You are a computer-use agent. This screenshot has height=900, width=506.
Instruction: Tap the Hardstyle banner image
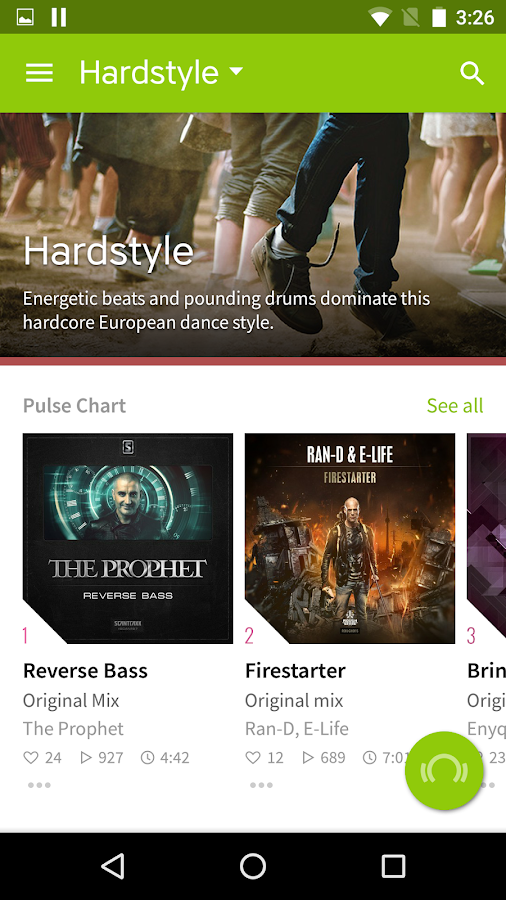coord(253,235)
